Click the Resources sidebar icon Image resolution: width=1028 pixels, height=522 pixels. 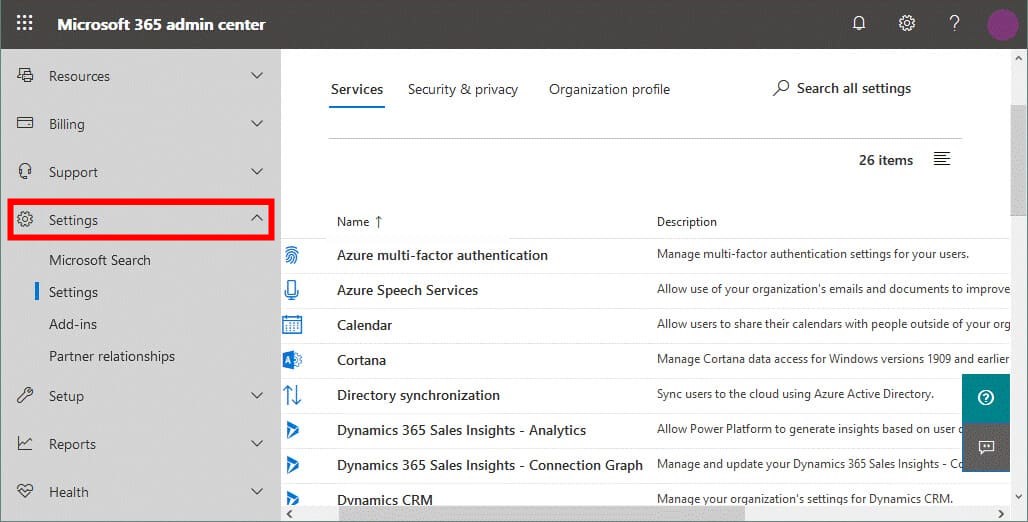pos(25,75)
